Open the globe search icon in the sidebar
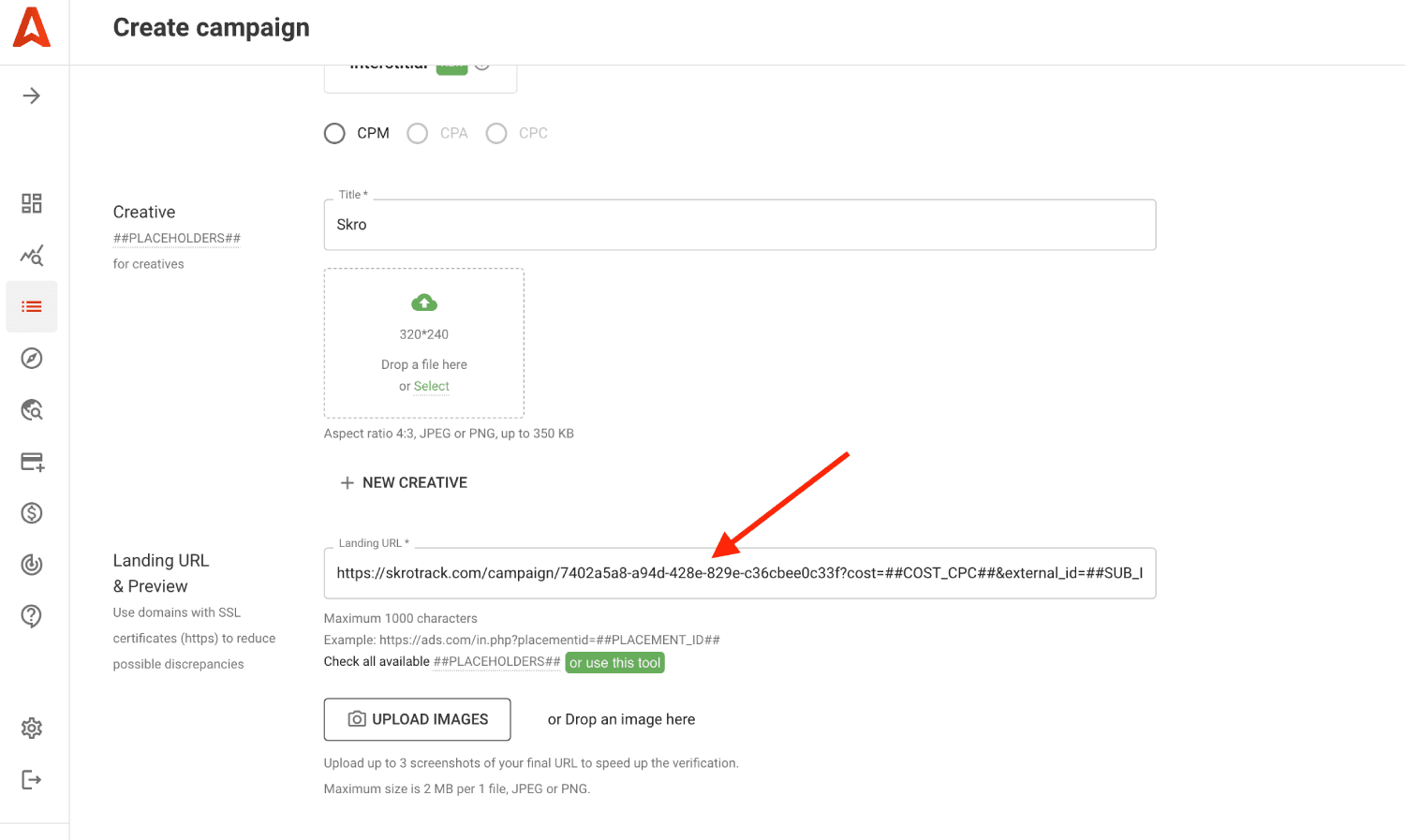 point(32,409)
